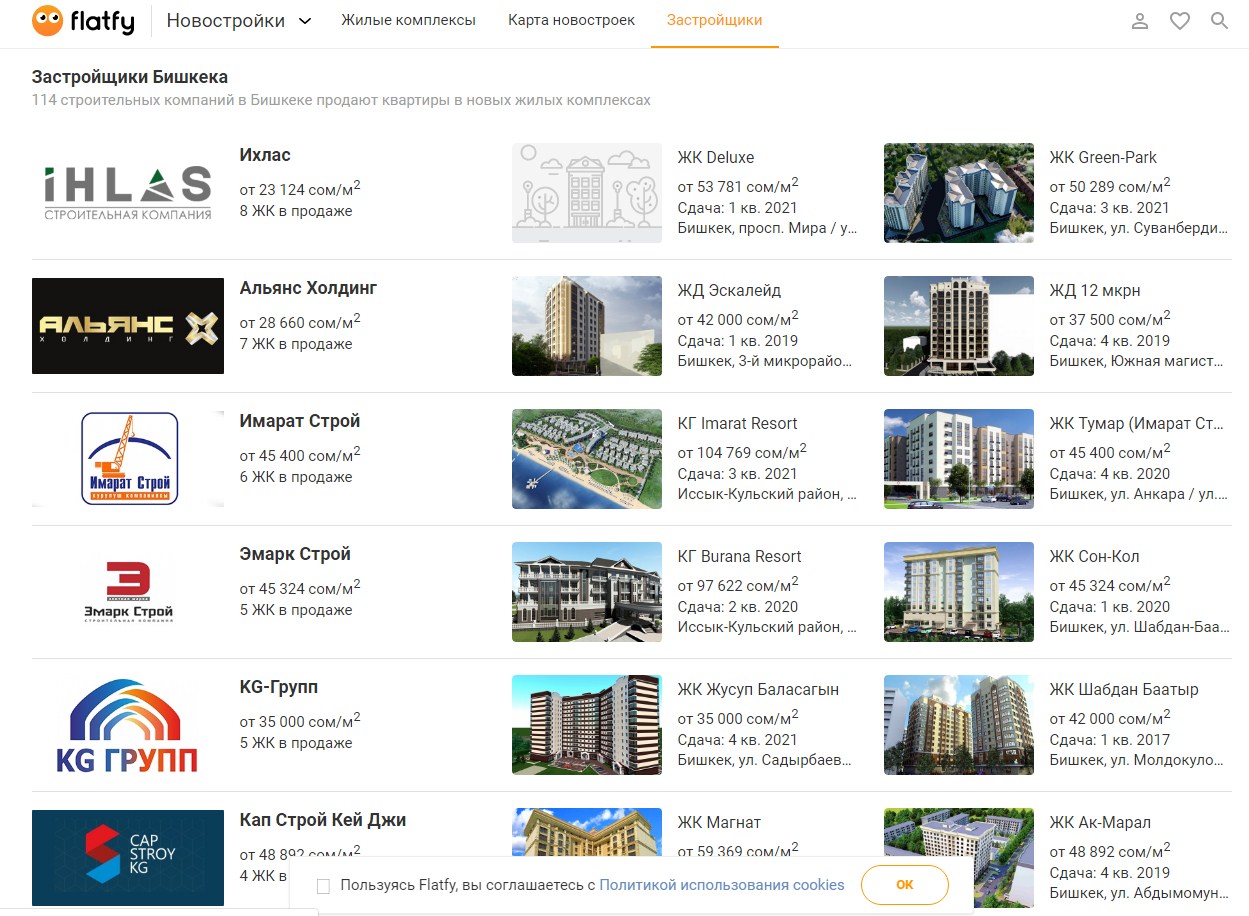Go to Жилые комплексы tab
Viewport: 1249px width, 916px height.
tap(408, 20)
